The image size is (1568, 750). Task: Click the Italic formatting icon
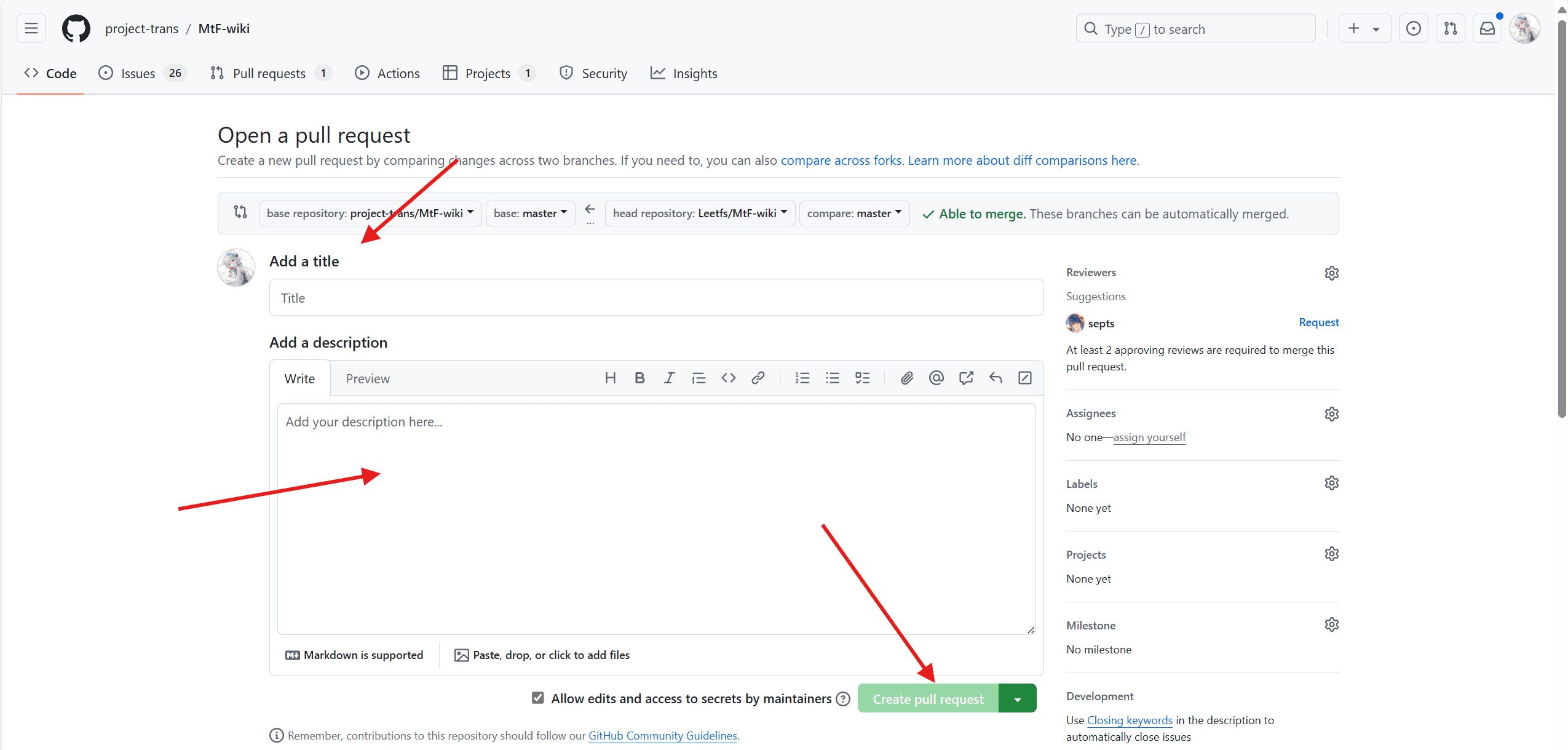pyautogui.click(x=669, y=378)
